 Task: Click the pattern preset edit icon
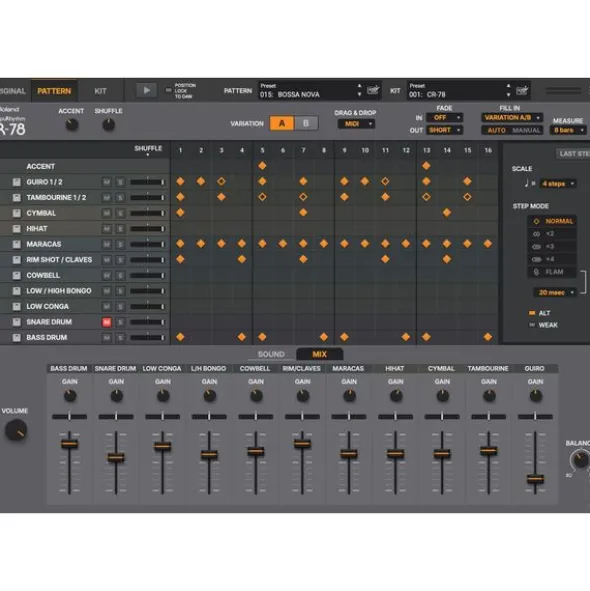(x=373, y=90)
